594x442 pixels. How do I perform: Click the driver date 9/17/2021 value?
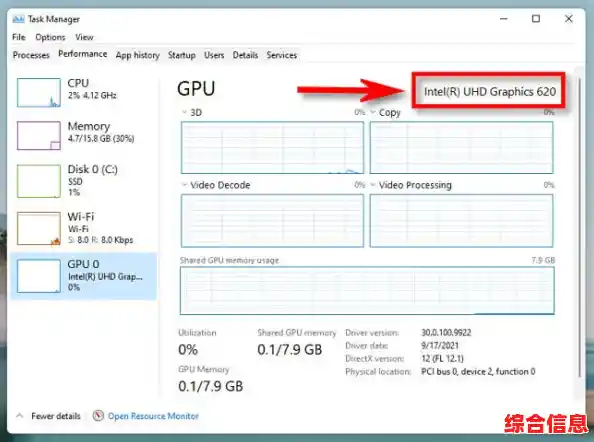pyautogui.click(x=439, y=345)
